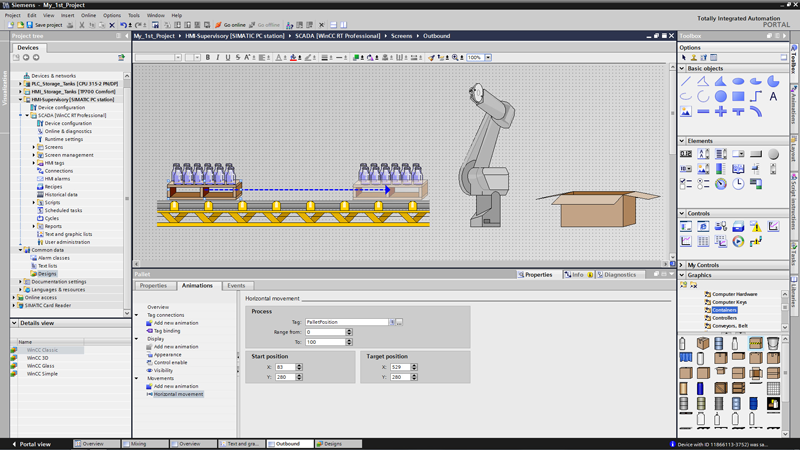Click the tag browse '...' button

(x=399, y=322)
